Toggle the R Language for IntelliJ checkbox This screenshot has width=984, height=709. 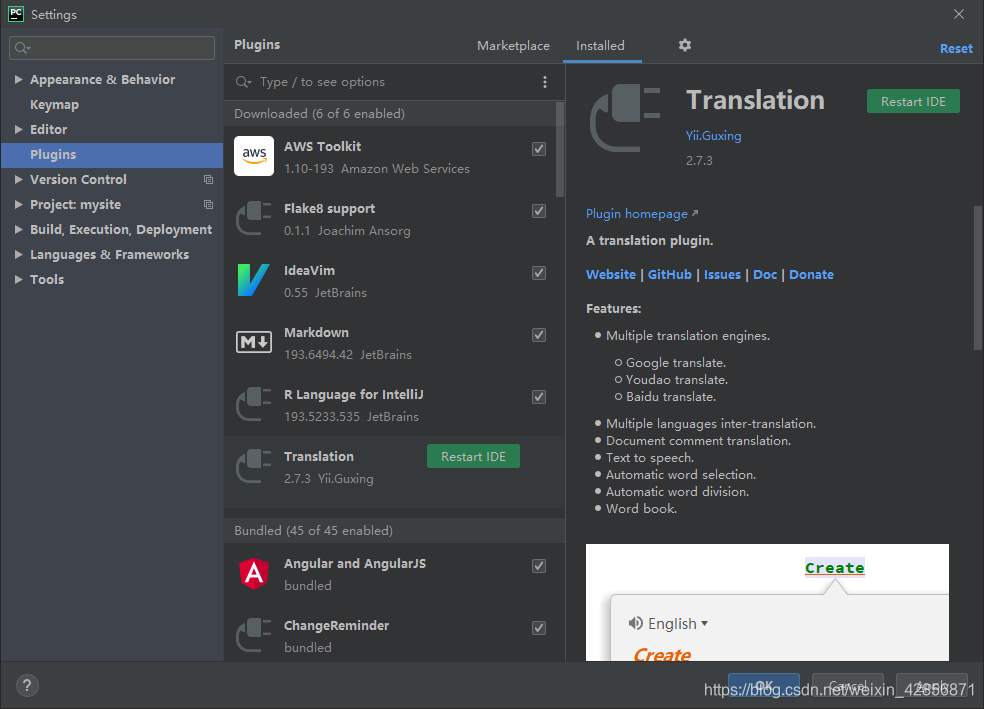(539, 397)
